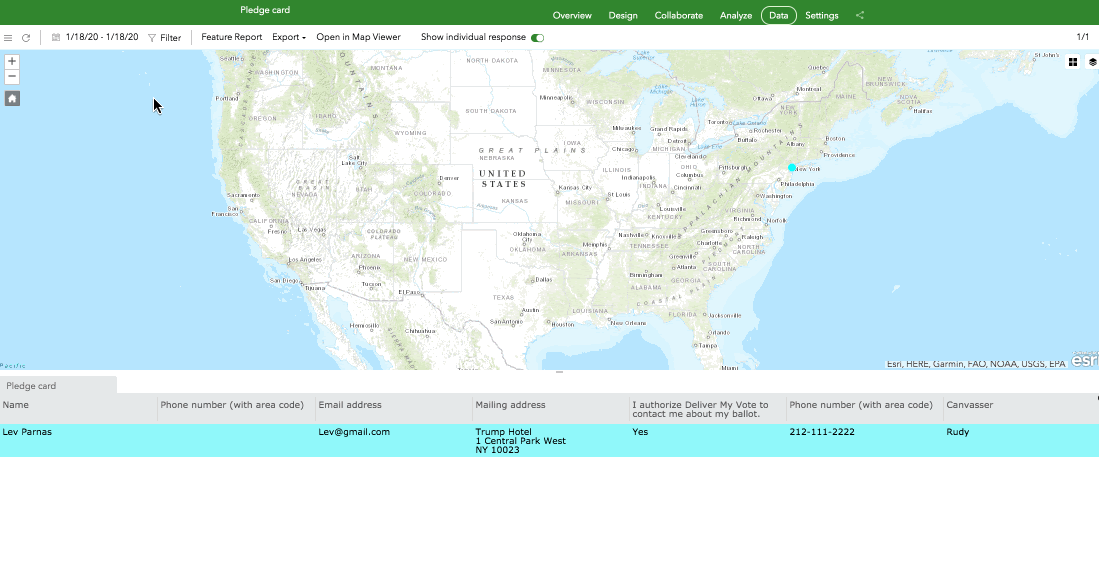The image size is (1099, 586).
Task: Zoom in on the map
Action: (x=12, y=61)
